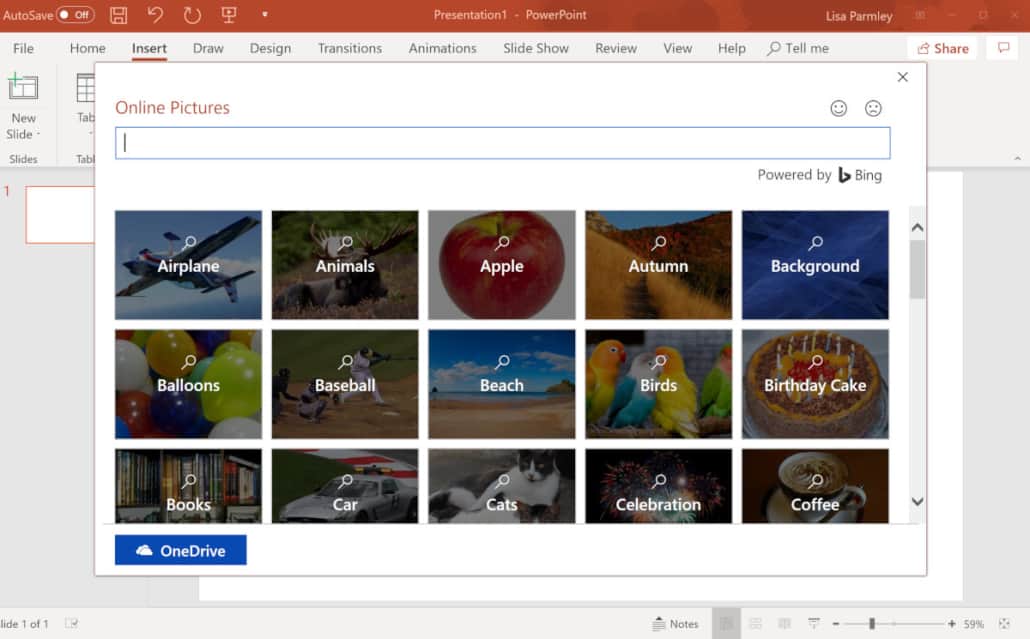Select the Birthday Cake image category
Image resolution: width=1030 pixels, height=639 pixels.
pyautogui.click(x=814, y=384)
